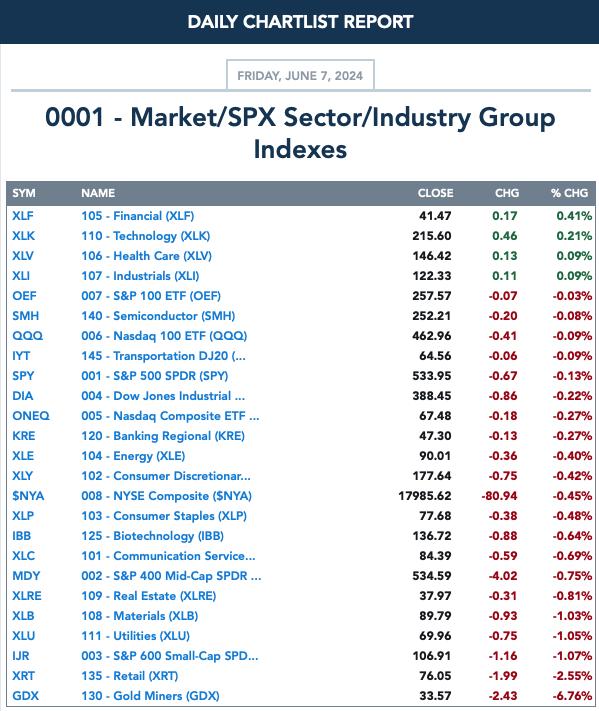Select the Friday, June 7, 2024 date box
Screen dimensions: 599x711
point(300,75)
